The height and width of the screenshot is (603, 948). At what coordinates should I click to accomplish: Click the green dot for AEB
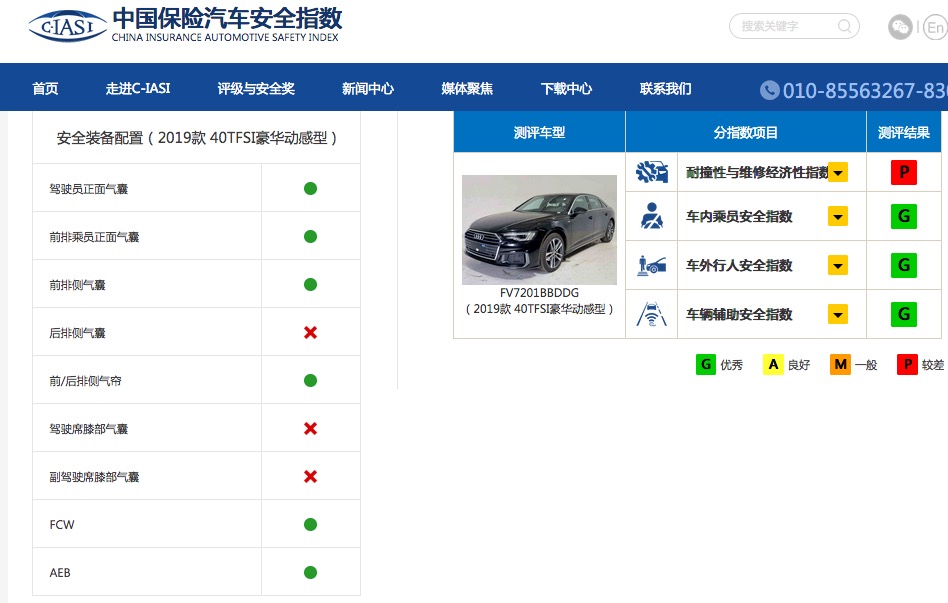tap(310, 572)
